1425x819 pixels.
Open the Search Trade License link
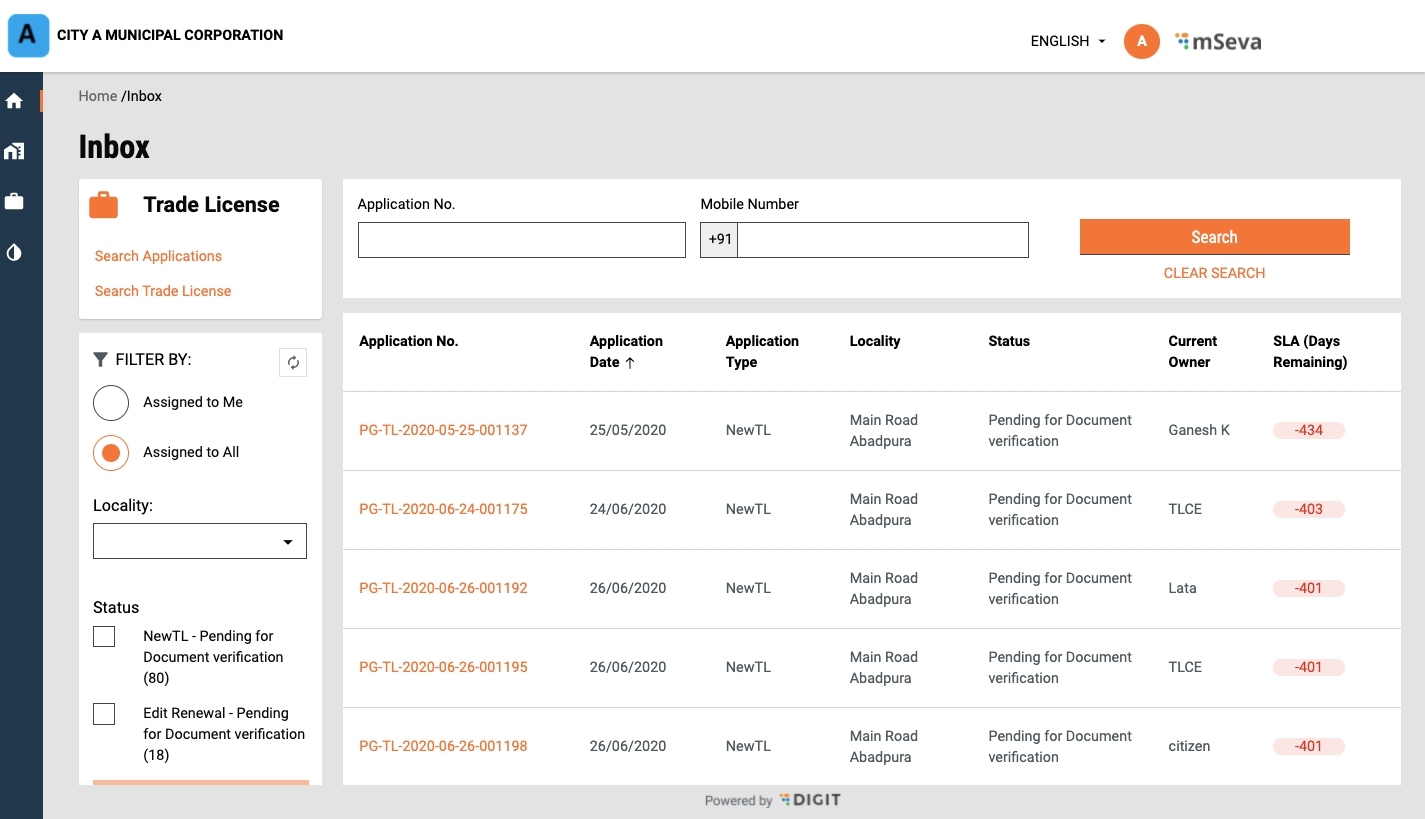tap(163, 291)
